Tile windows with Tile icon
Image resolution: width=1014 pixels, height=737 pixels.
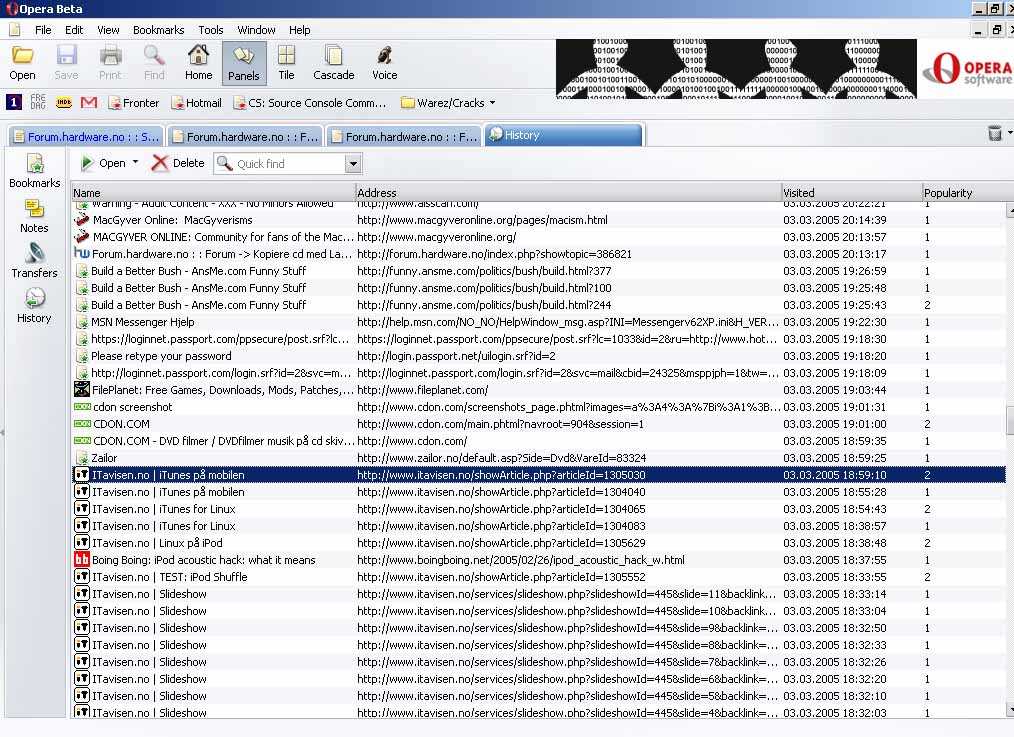[286, 63]
